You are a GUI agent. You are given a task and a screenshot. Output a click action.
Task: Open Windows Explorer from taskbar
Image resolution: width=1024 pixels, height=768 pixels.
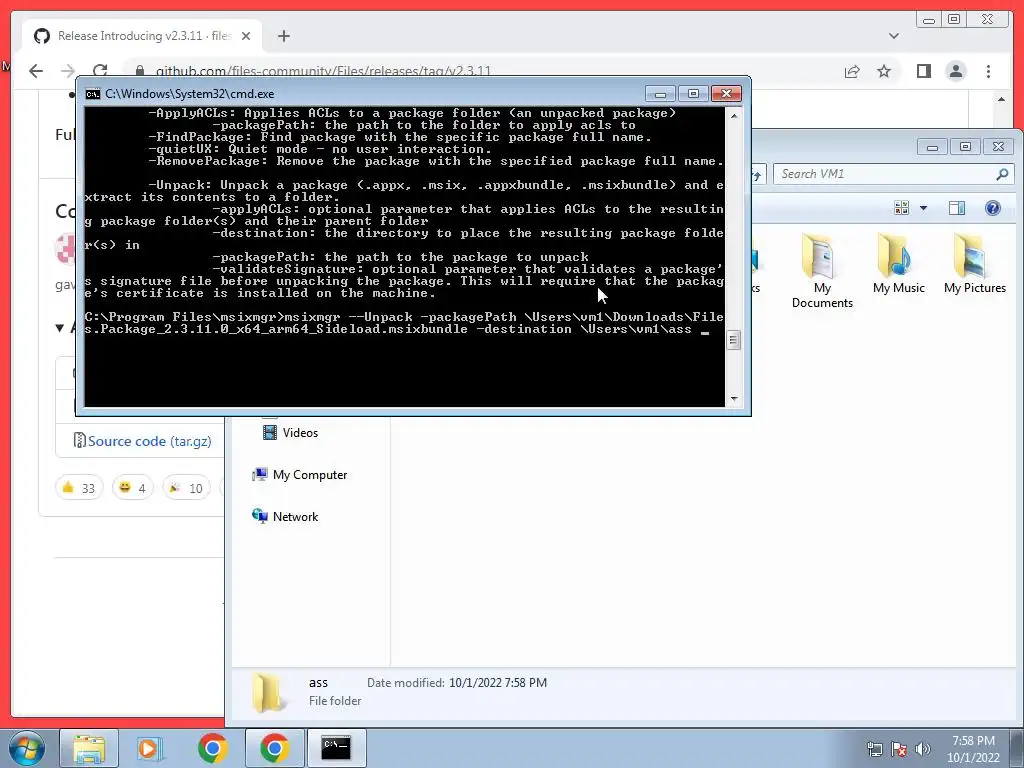coord(89,748)
